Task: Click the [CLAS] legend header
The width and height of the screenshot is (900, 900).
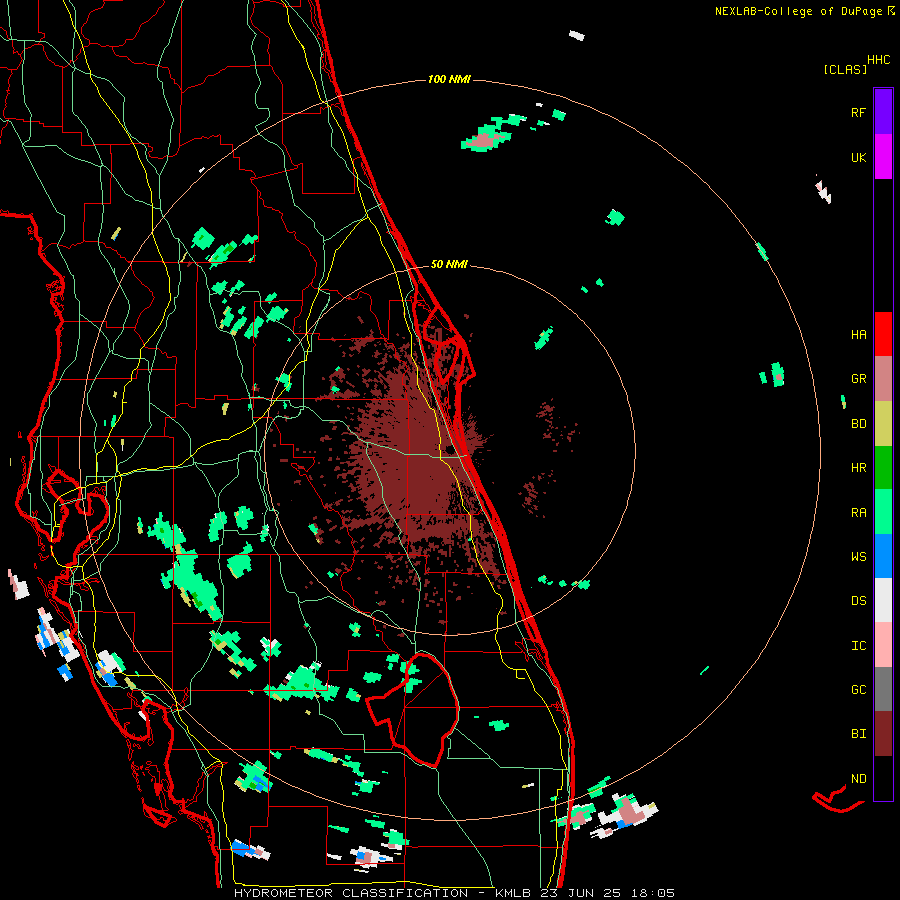Action: coord(845,69)
